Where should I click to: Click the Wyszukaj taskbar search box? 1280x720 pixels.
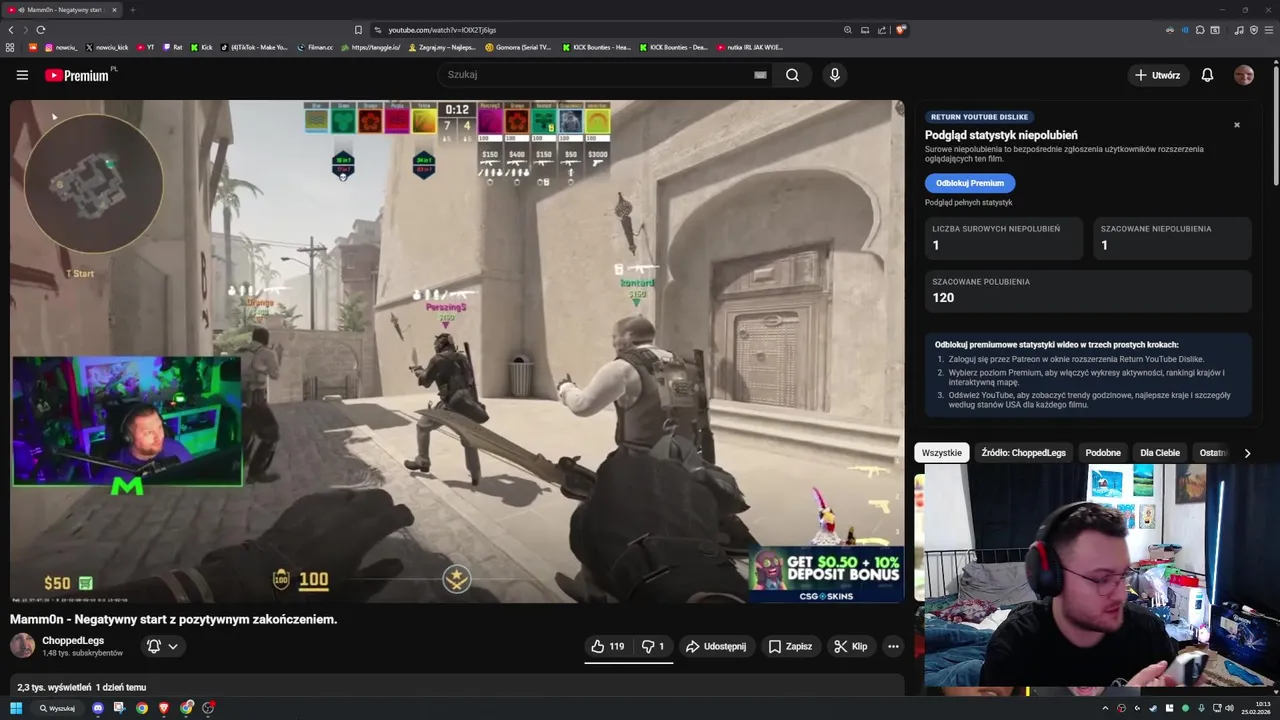click(58, 708)
